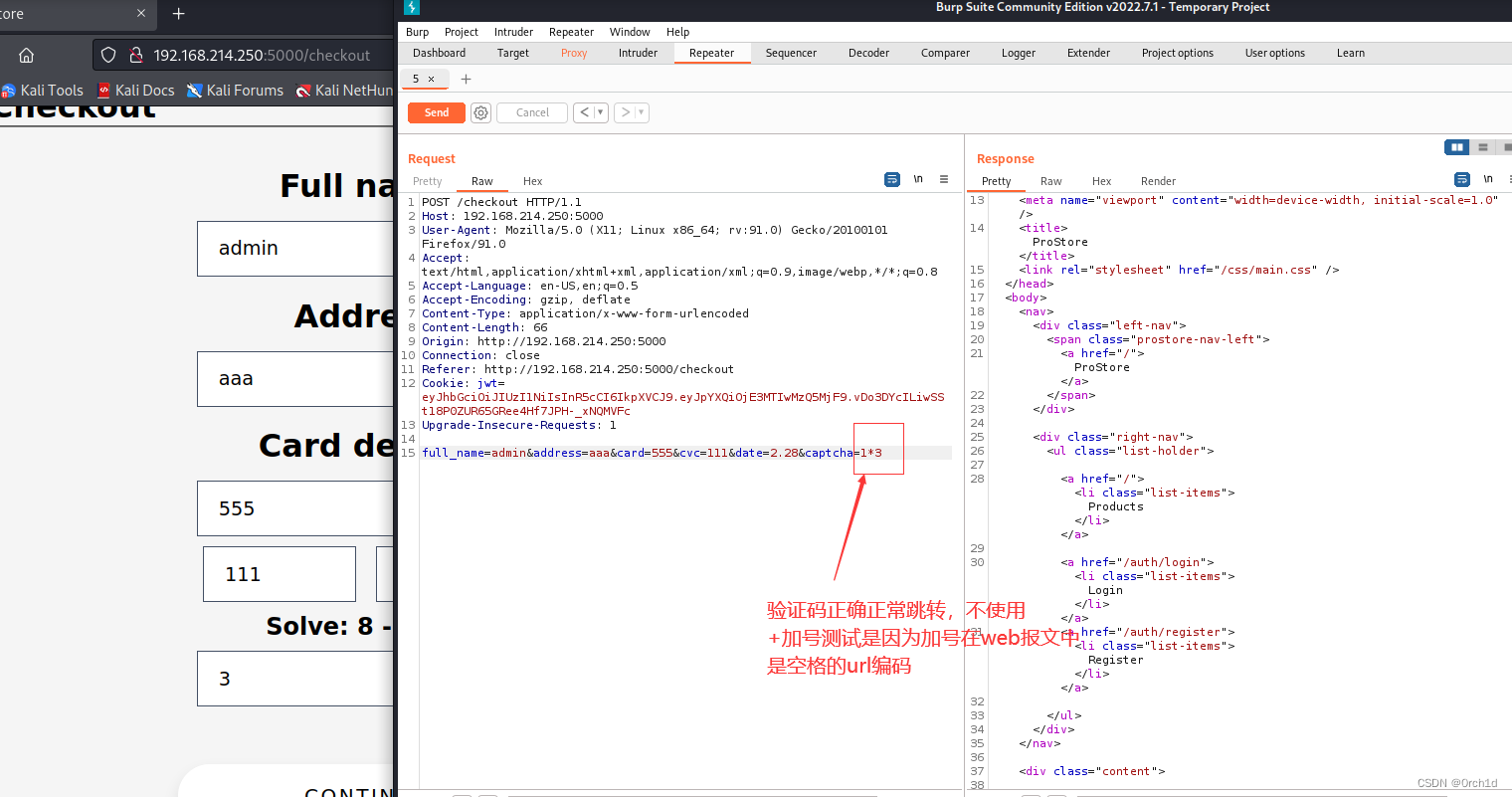Toggle word wrap icon in Request pane

[892, 179]
